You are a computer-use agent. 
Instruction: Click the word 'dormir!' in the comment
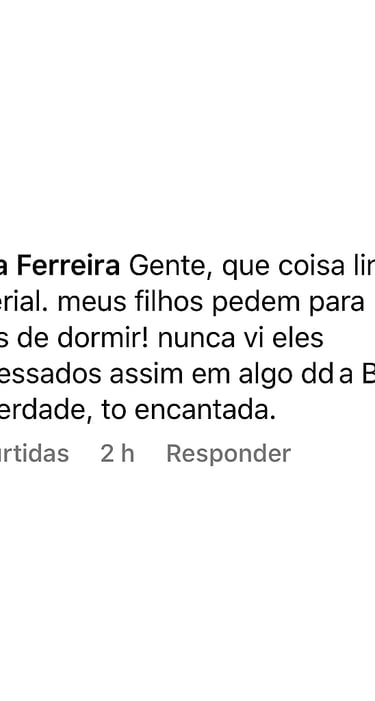tap(119, 338)
